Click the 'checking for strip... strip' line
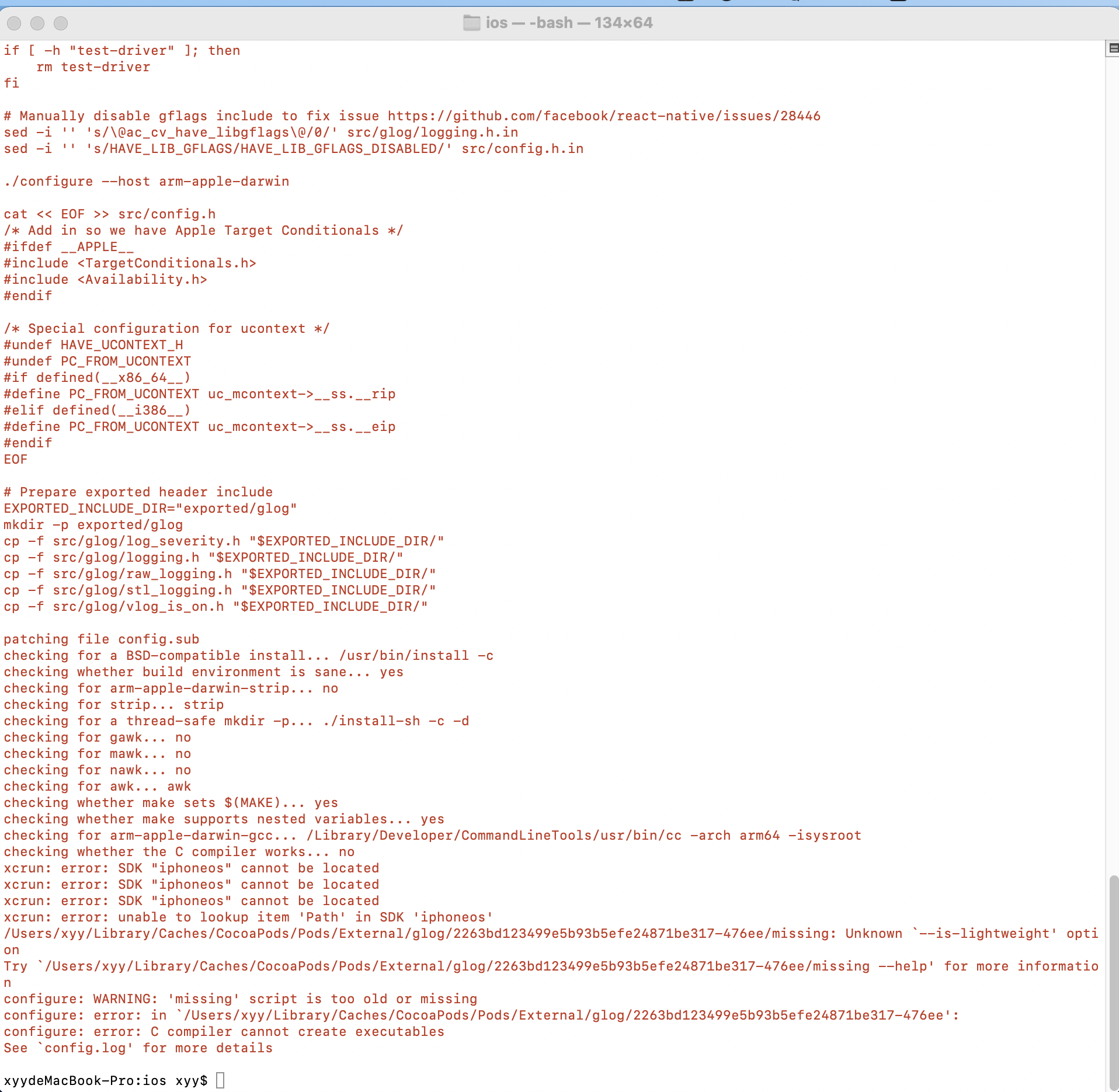The image size is (1119, 1092). pyautogui.click(x=114, y=704)
